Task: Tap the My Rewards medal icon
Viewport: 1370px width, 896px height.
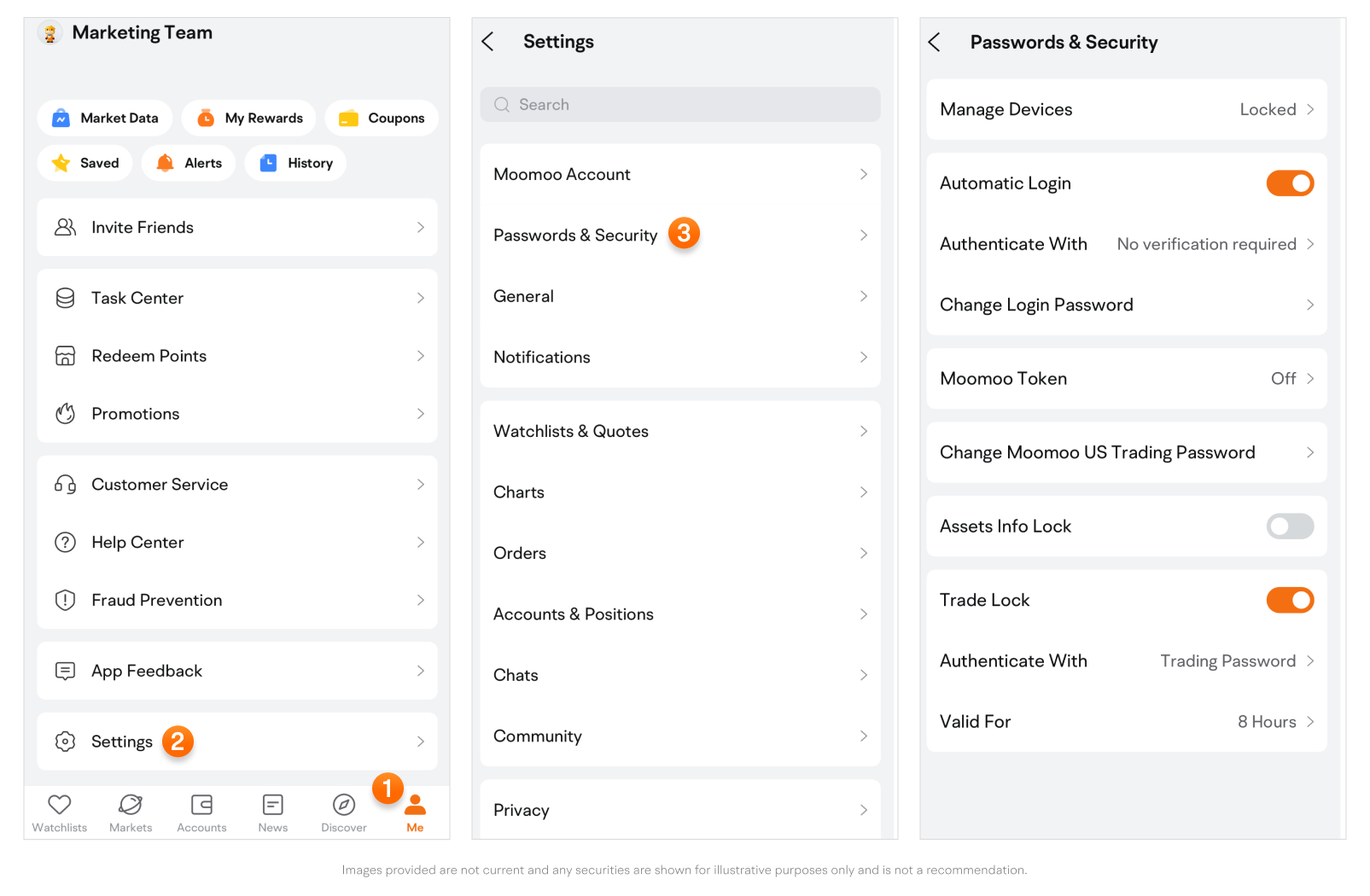Action: [x=206, y=118]
